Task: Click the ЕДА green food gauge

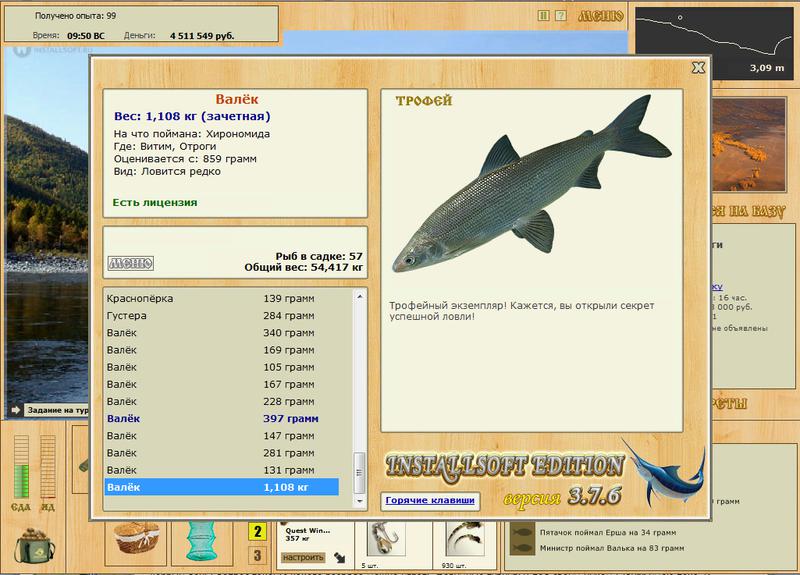Action: 21,467
